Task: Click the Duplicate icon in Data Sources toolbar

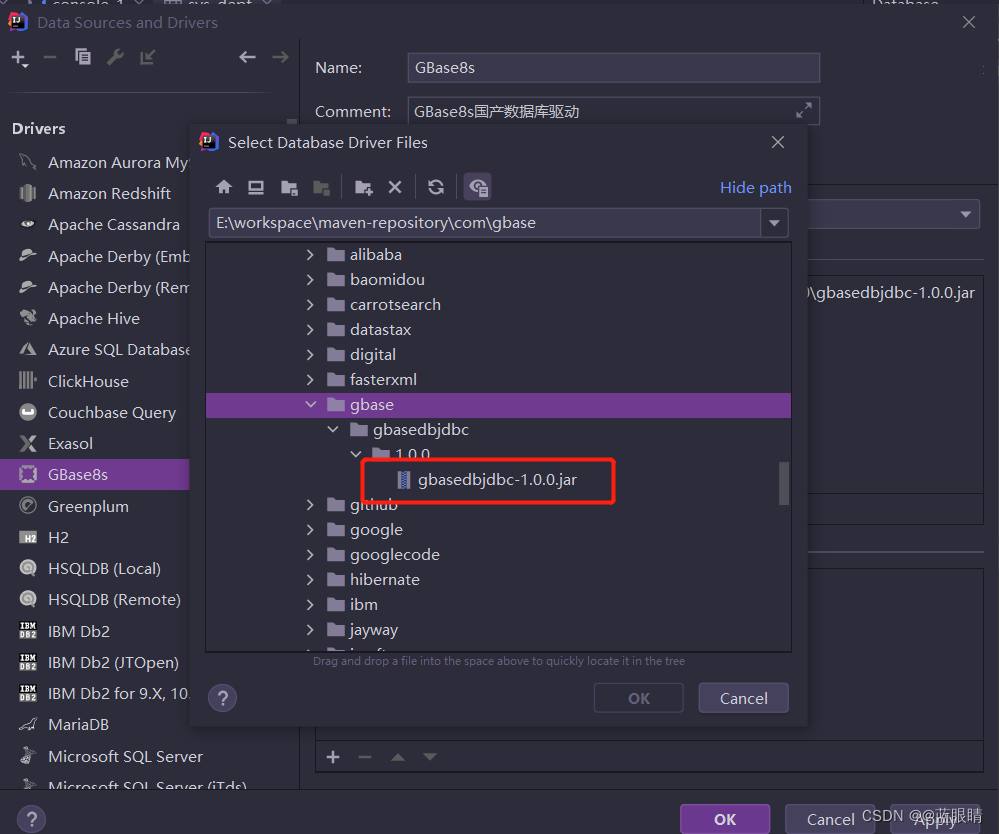Action: (x=83, y=57)
